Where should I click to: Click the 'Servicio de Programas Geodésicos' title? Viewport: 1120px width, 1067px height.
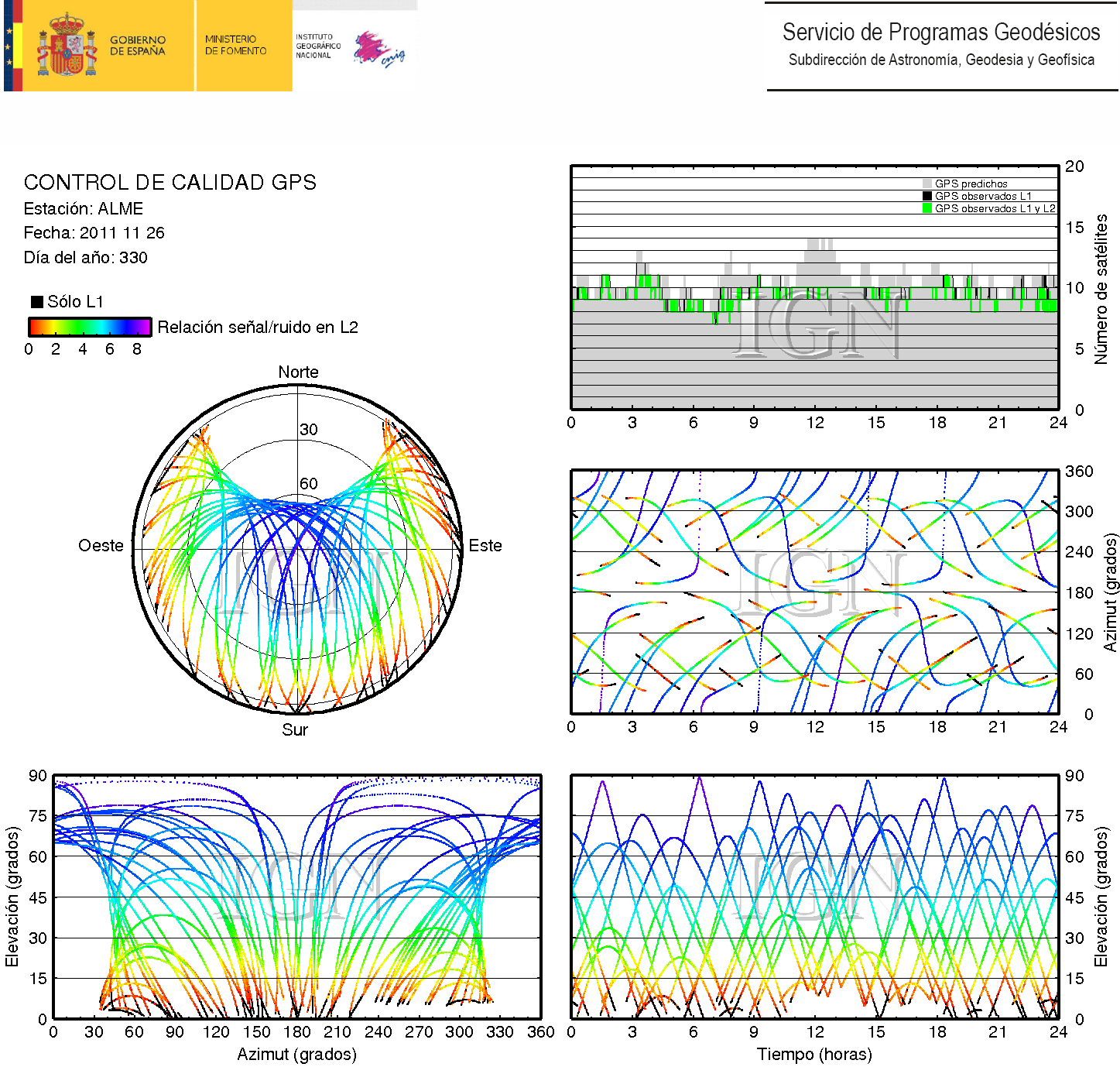pyautogui.click(x=941, y=33)
